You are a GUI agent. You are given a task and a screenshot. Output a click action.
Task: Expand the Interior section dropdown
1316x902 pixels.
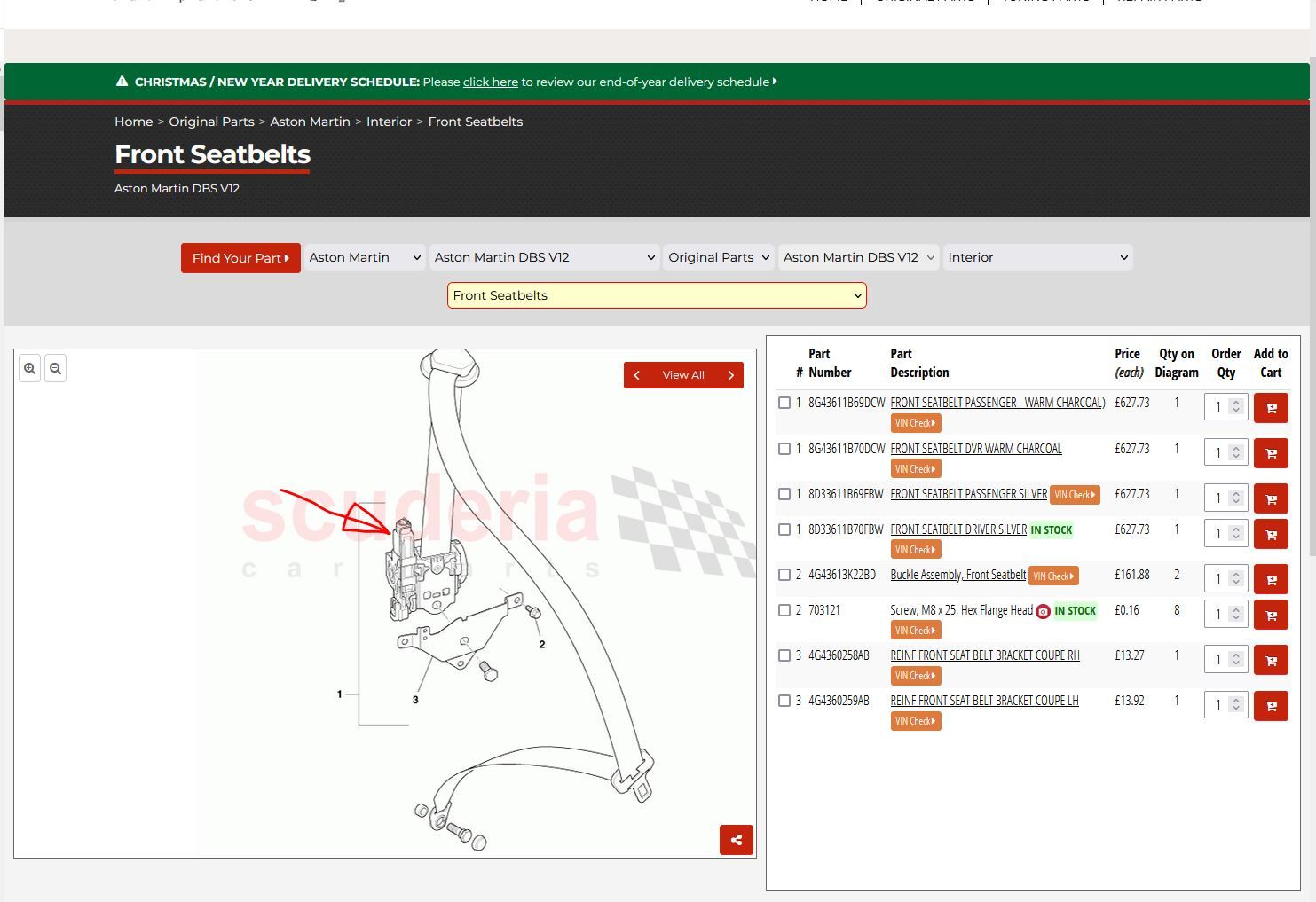1037,257
